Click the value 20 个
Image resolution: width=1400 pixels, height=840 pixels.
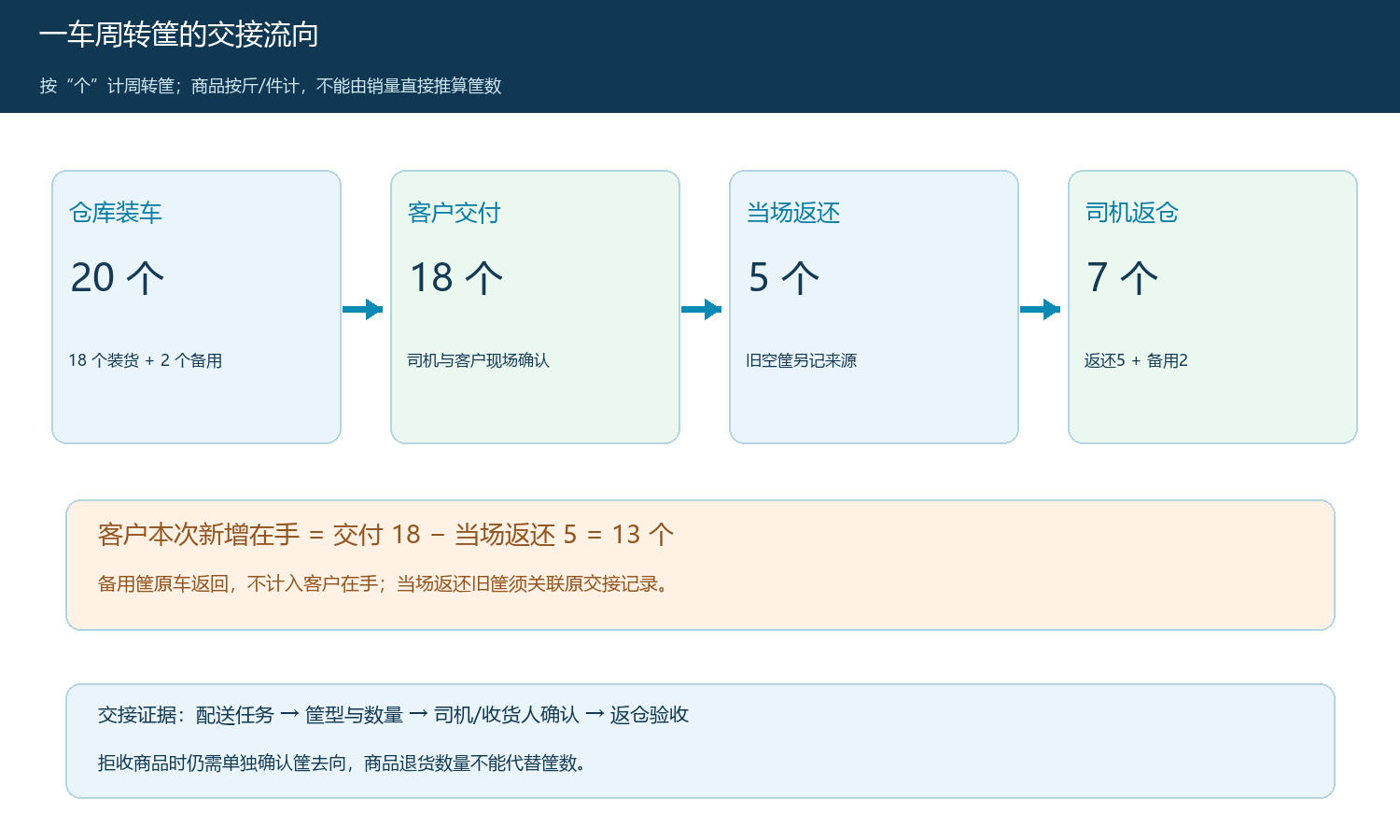[118, 277]
